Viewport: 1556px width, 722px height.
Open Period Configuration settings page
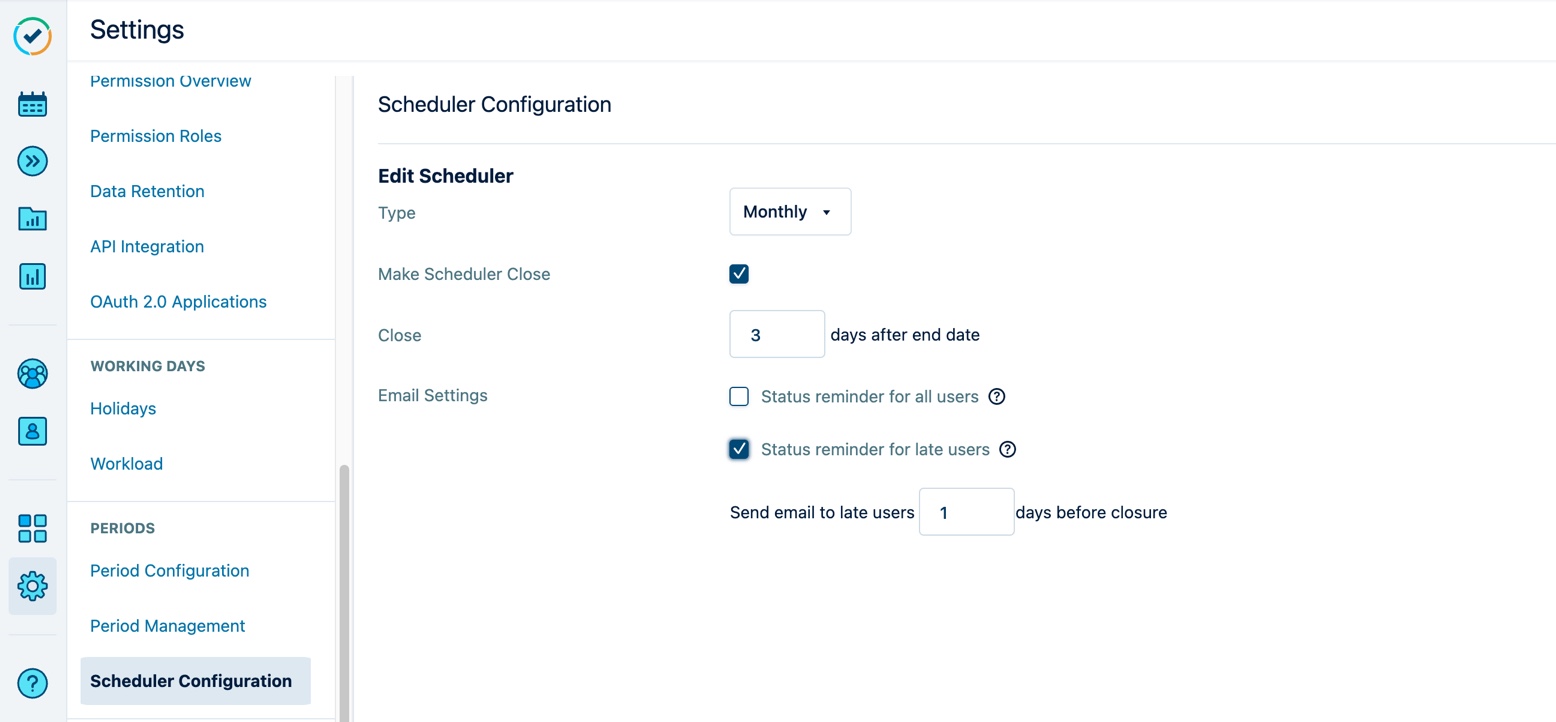tap(170, 571)
